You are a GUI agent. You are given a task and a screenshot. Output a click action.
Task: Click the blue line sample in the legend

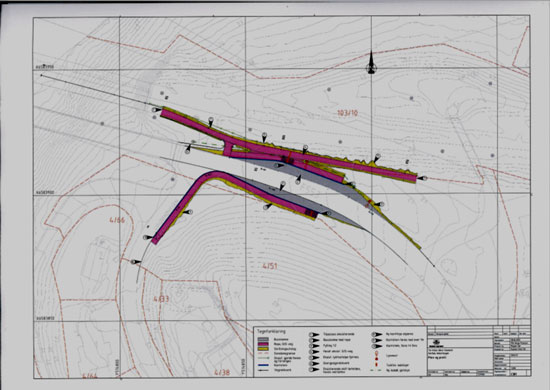coord(263,365)
